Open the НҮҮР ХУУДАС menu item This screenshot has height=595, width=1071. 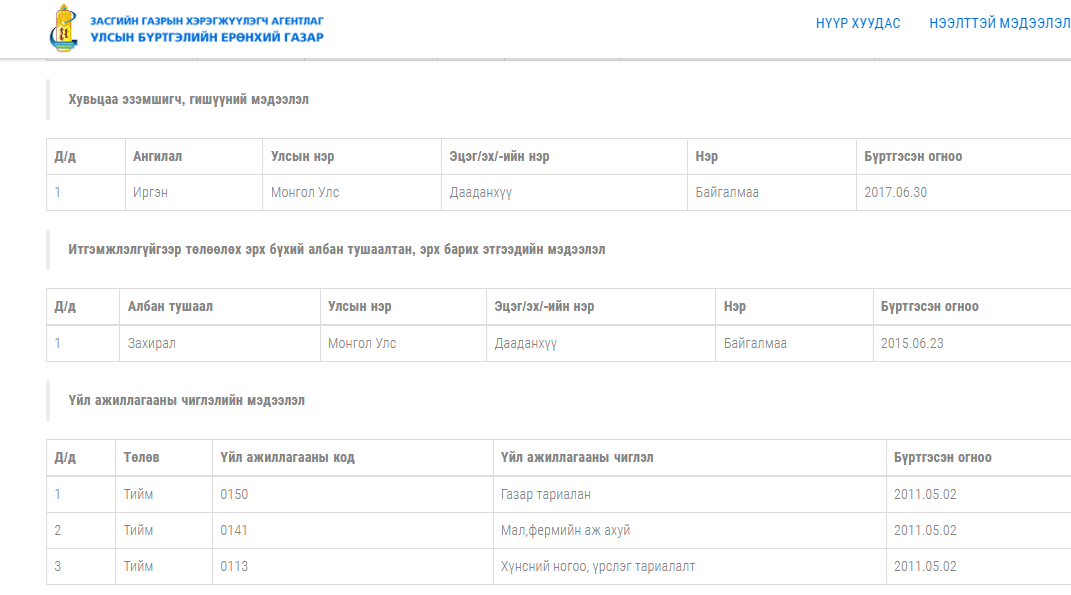click(858, 23)
